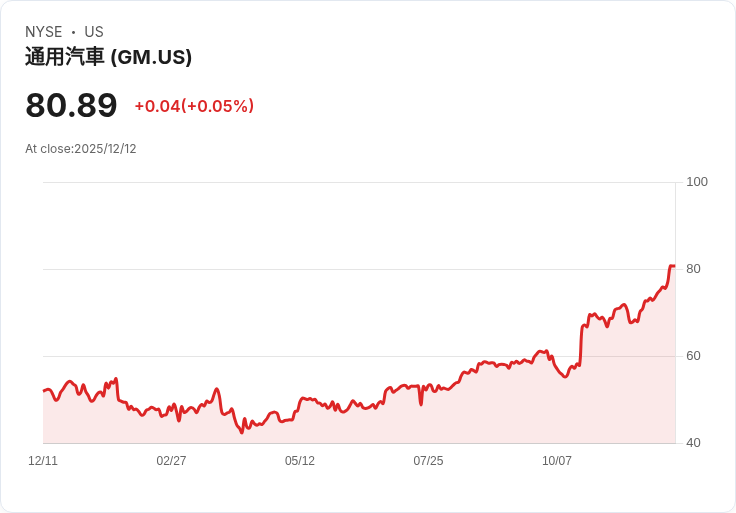
Task: Click the 05/12 date axis label
Action: [x=300, y=461]
